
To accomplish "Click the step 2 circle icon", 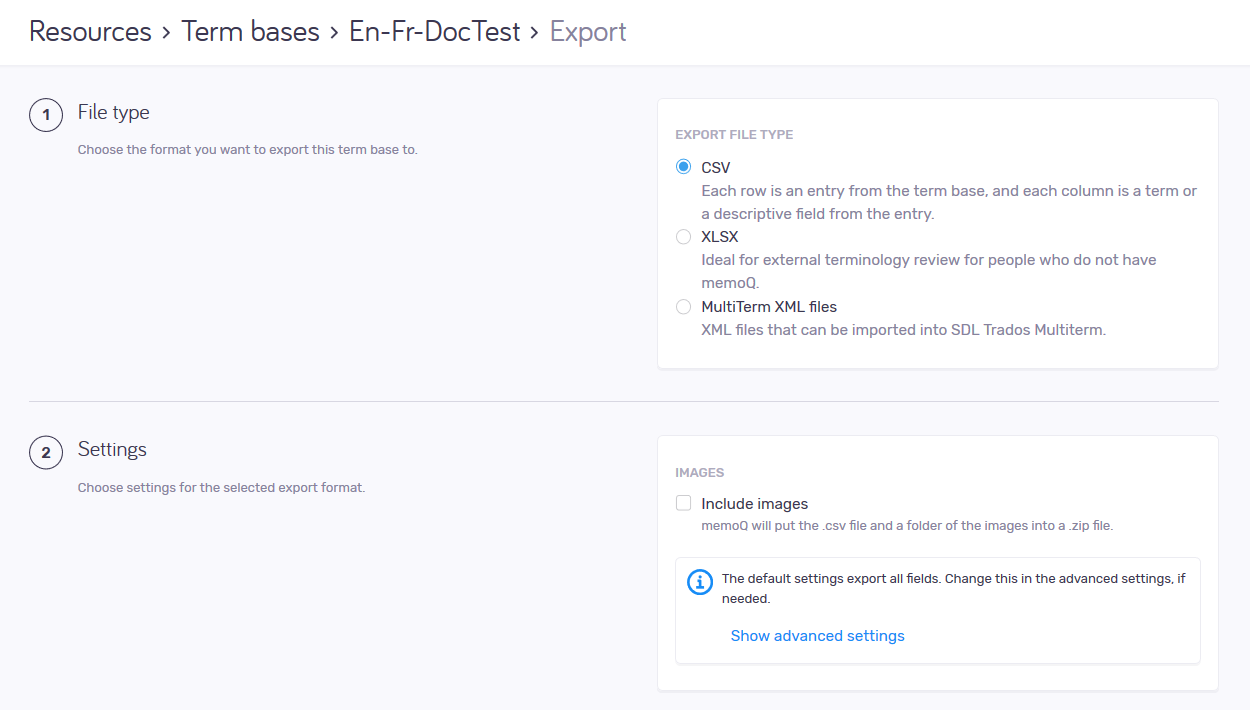I will [45, 452].
